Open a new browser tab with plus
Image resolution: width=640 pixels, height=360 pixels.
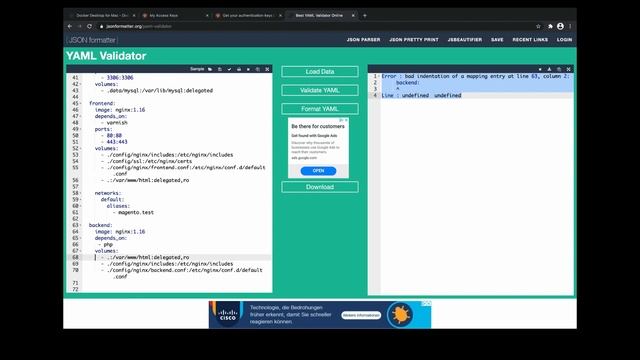coord(365,16)
